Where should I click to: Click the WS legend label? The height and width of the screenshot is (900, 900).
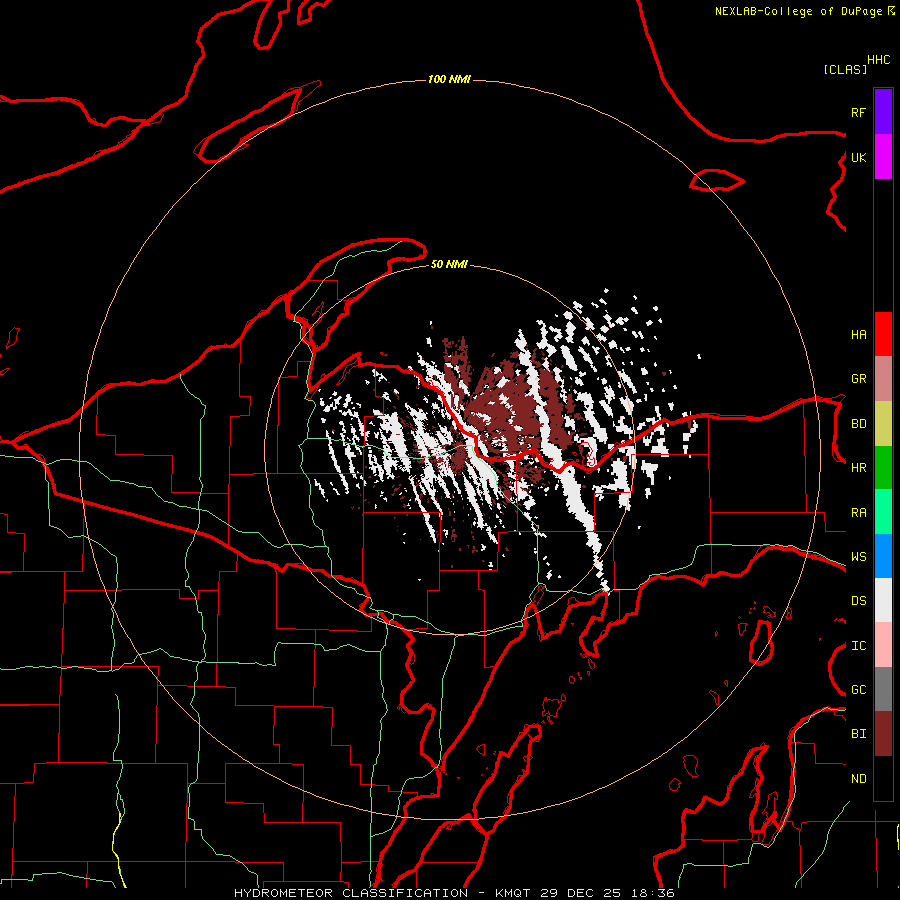click(858, 557)
